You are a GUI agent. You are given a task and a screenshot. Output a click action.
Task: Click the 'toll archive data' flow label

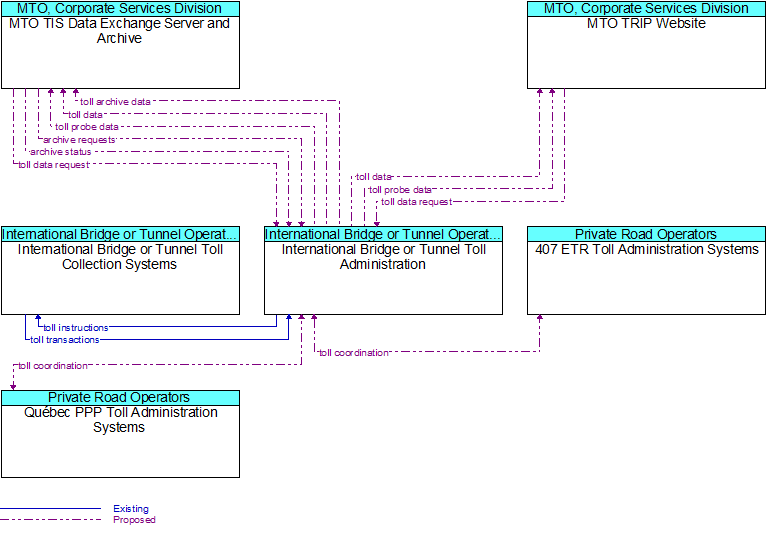[115, 102]
